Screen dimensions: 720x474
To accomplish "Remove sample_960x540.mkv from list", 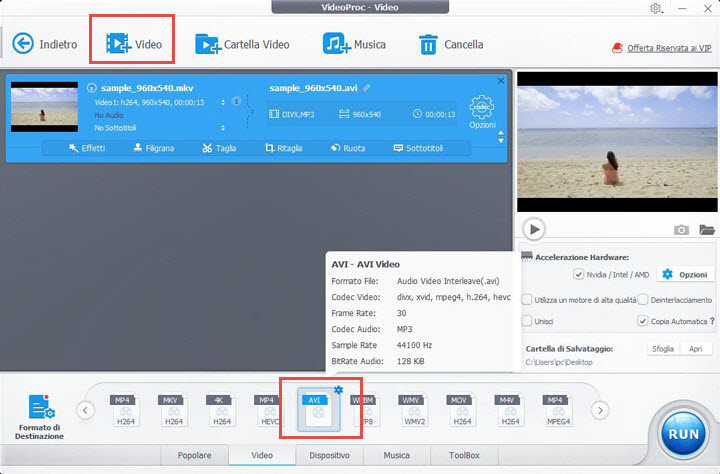I will (x=501, y=81).
